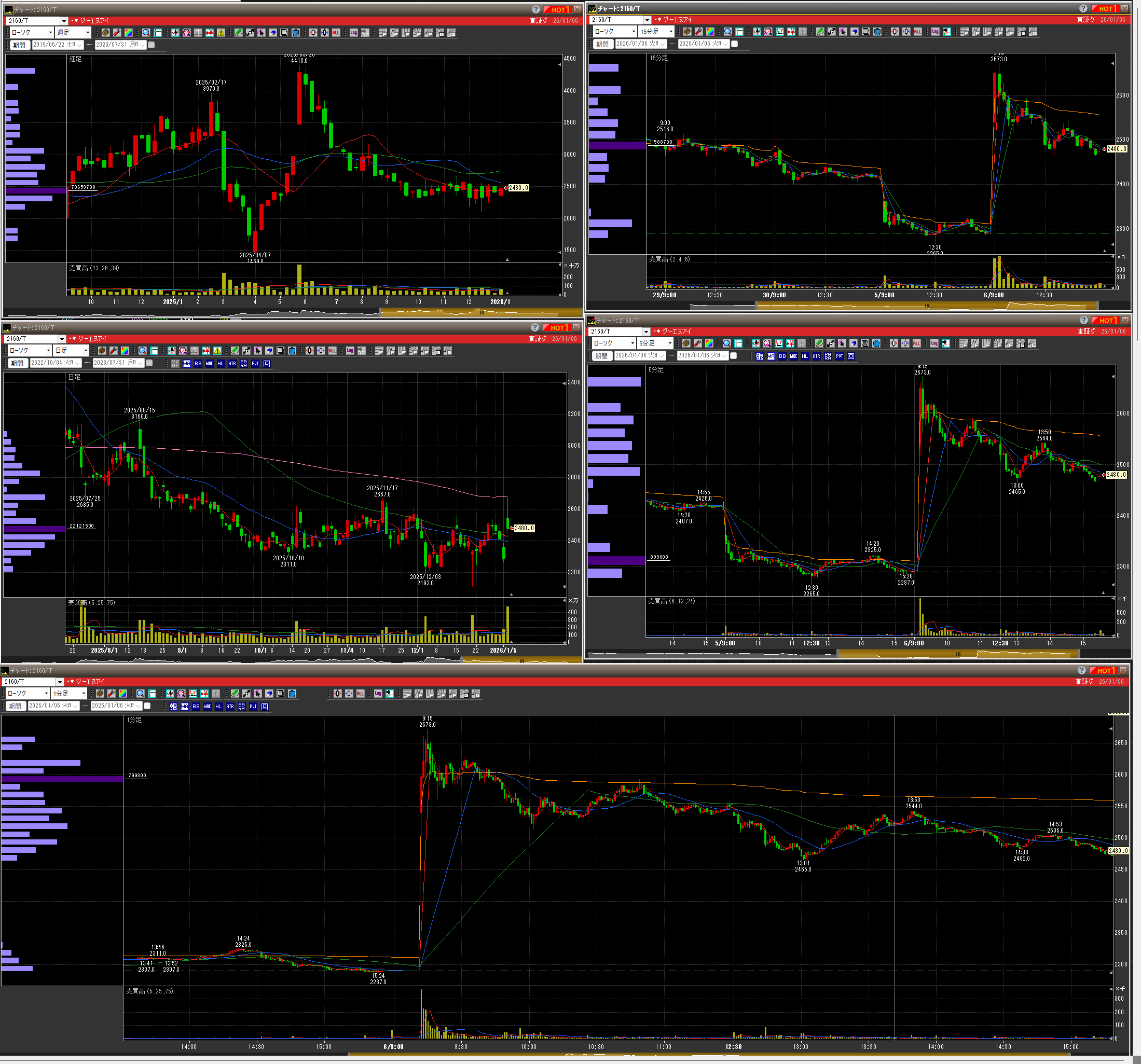Open the wrench settings icon in weekly chart

point(117,33)
